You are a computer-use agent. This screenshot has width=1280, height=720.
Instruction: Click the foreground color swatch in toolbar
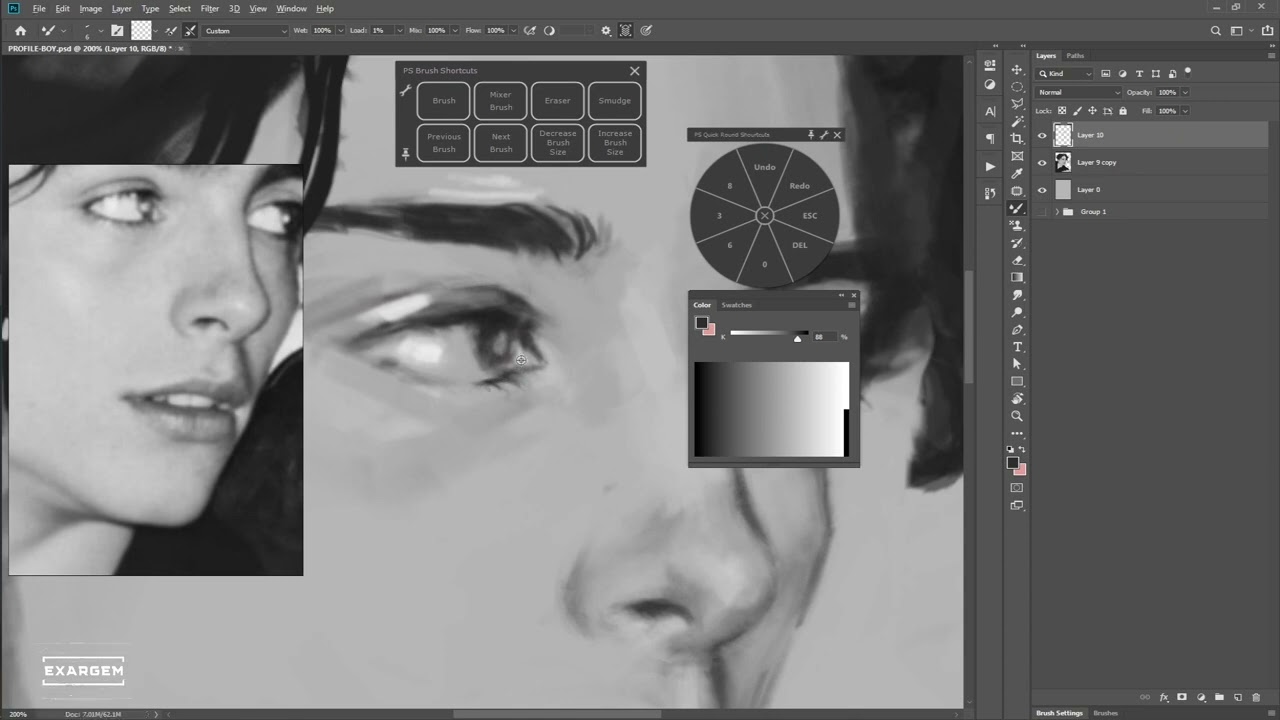(x=1013, y=463)
